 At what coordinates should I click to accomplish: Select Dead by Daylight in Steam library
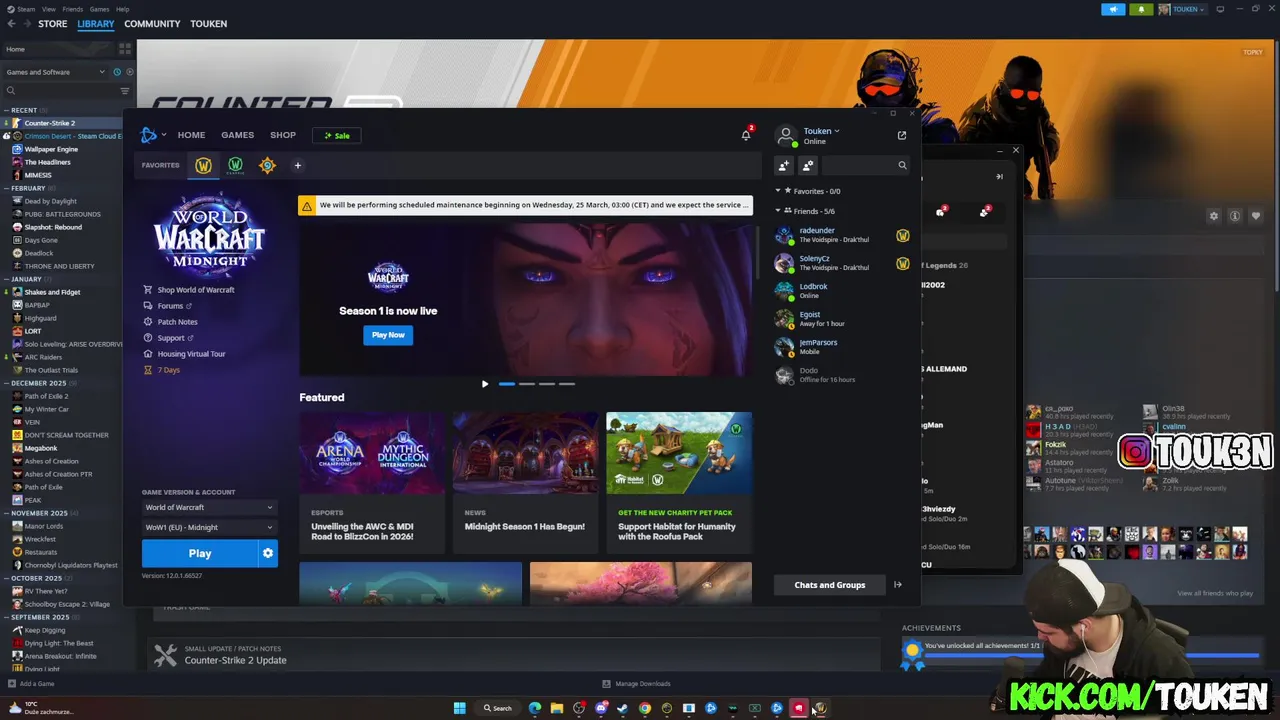[50, 201]
